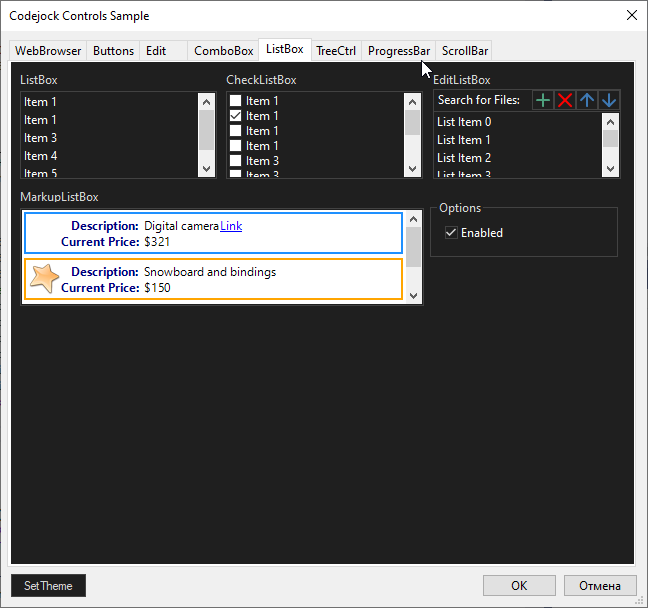Click the OK button
Screen dimensions: 648x608
coord(519,586)
